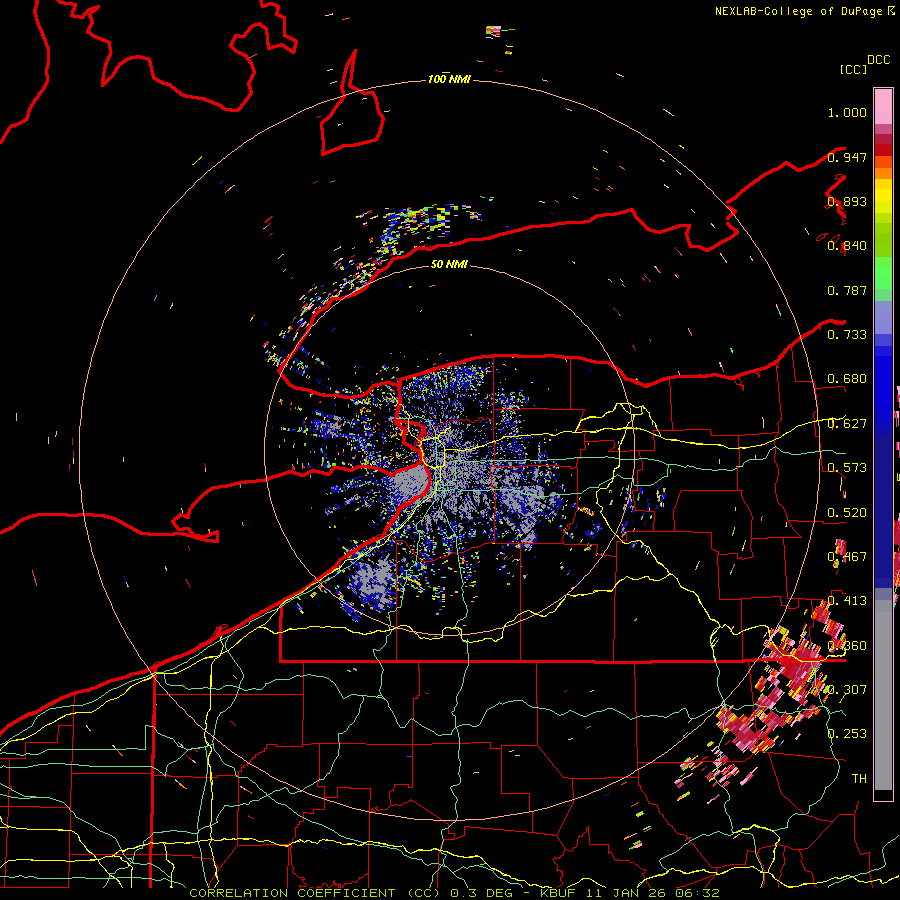Click the 0.413 legend value

pyautogui.click(x=847, y=601)
